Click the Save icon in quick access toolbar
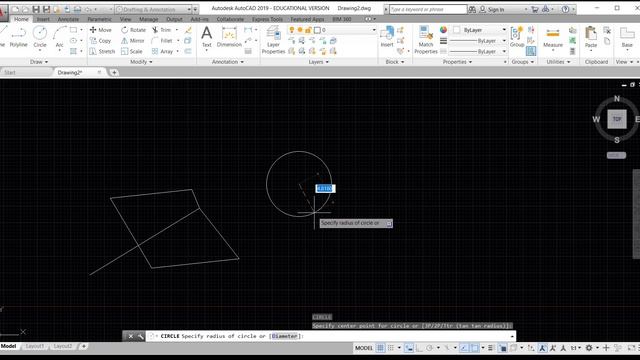 pos(36,9)
